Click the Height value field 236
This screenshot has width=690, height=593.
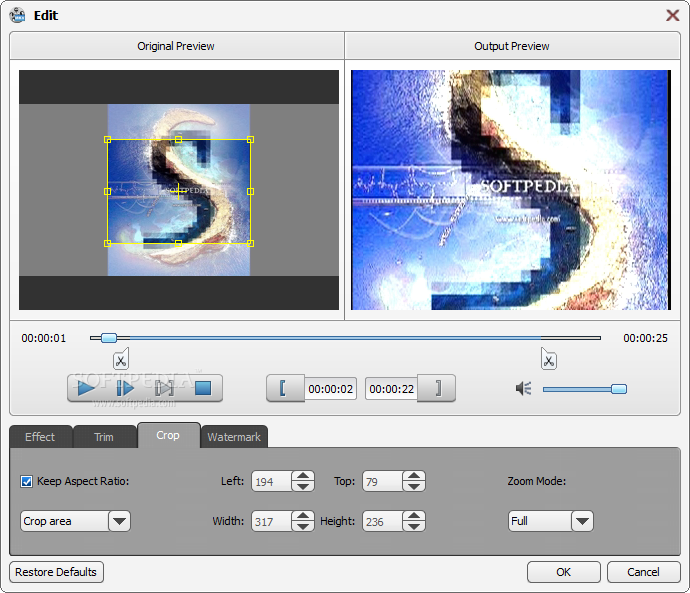click(382, 521)
